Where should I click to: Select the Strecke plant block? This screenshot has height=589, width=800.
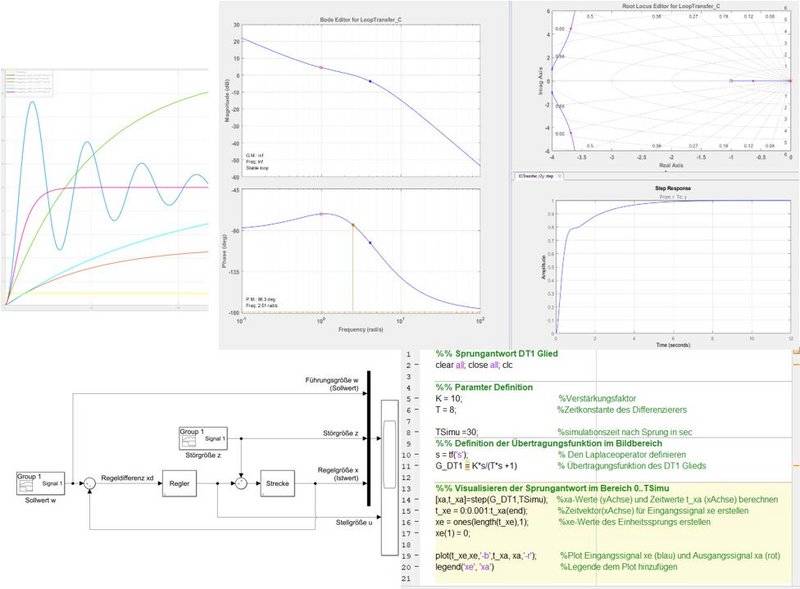(x=277, y=482)
